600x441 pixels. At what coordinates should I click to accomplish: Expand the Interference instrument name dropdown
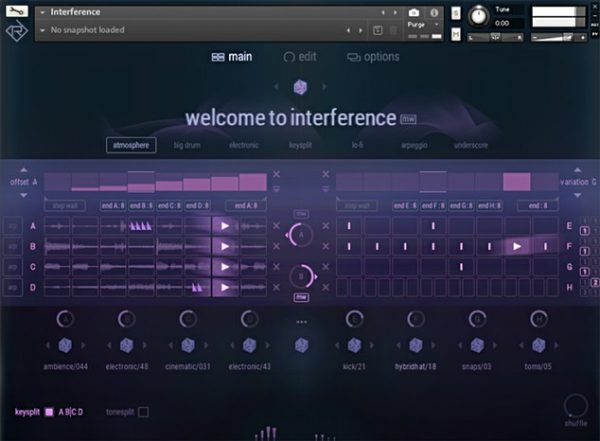[x=42, y=12]
